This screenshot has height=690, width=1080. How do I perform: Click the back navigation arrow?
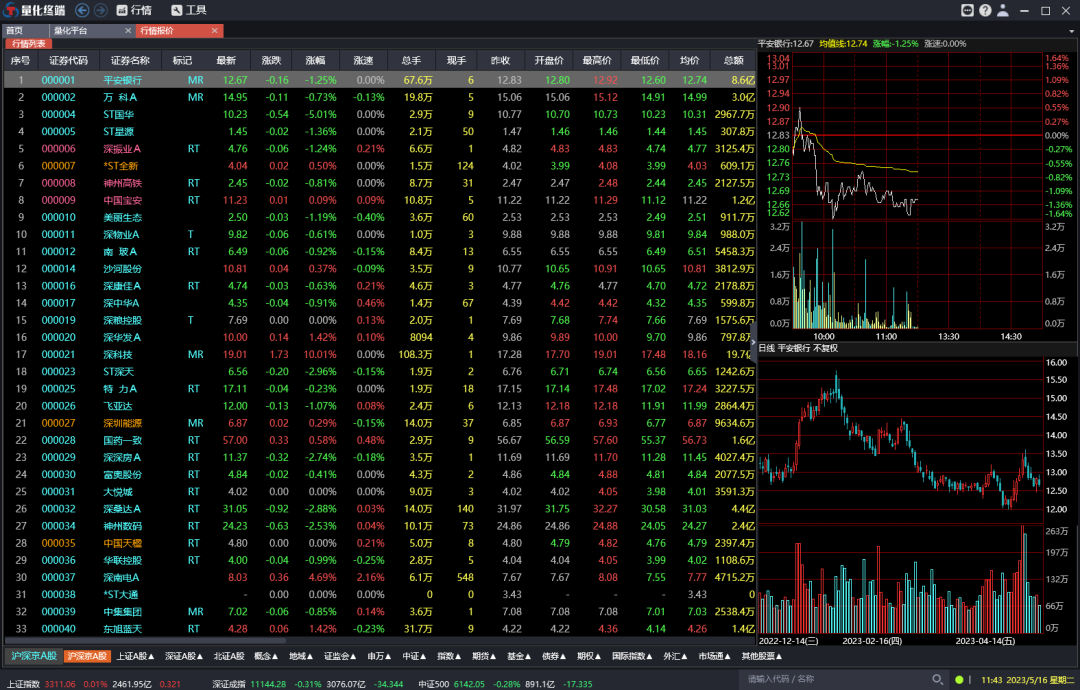coord(81,10)
